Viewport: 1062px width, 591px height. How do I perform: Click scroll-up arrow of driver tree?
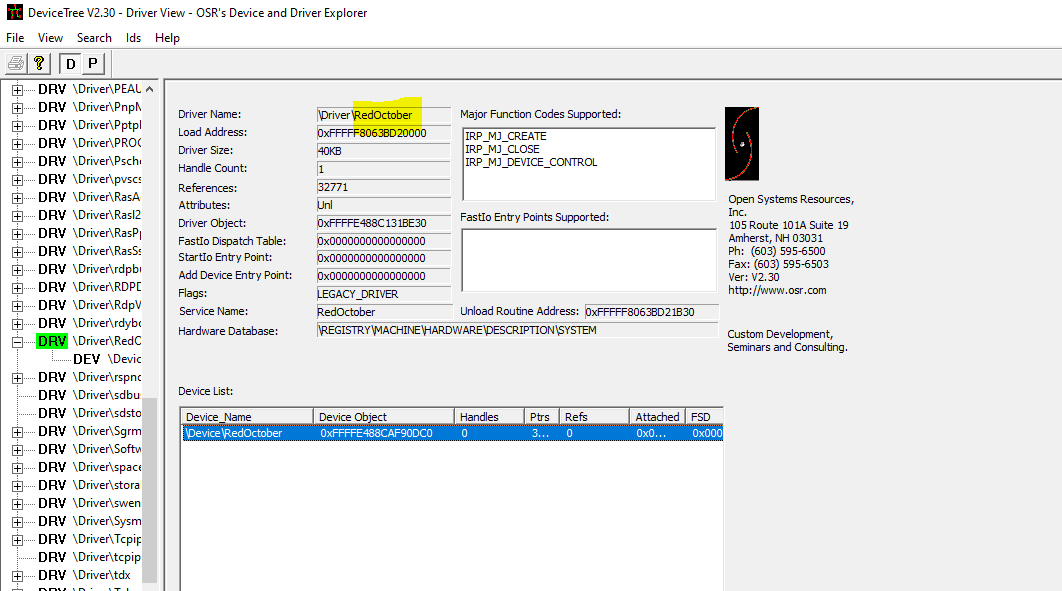tap(150, 89)
